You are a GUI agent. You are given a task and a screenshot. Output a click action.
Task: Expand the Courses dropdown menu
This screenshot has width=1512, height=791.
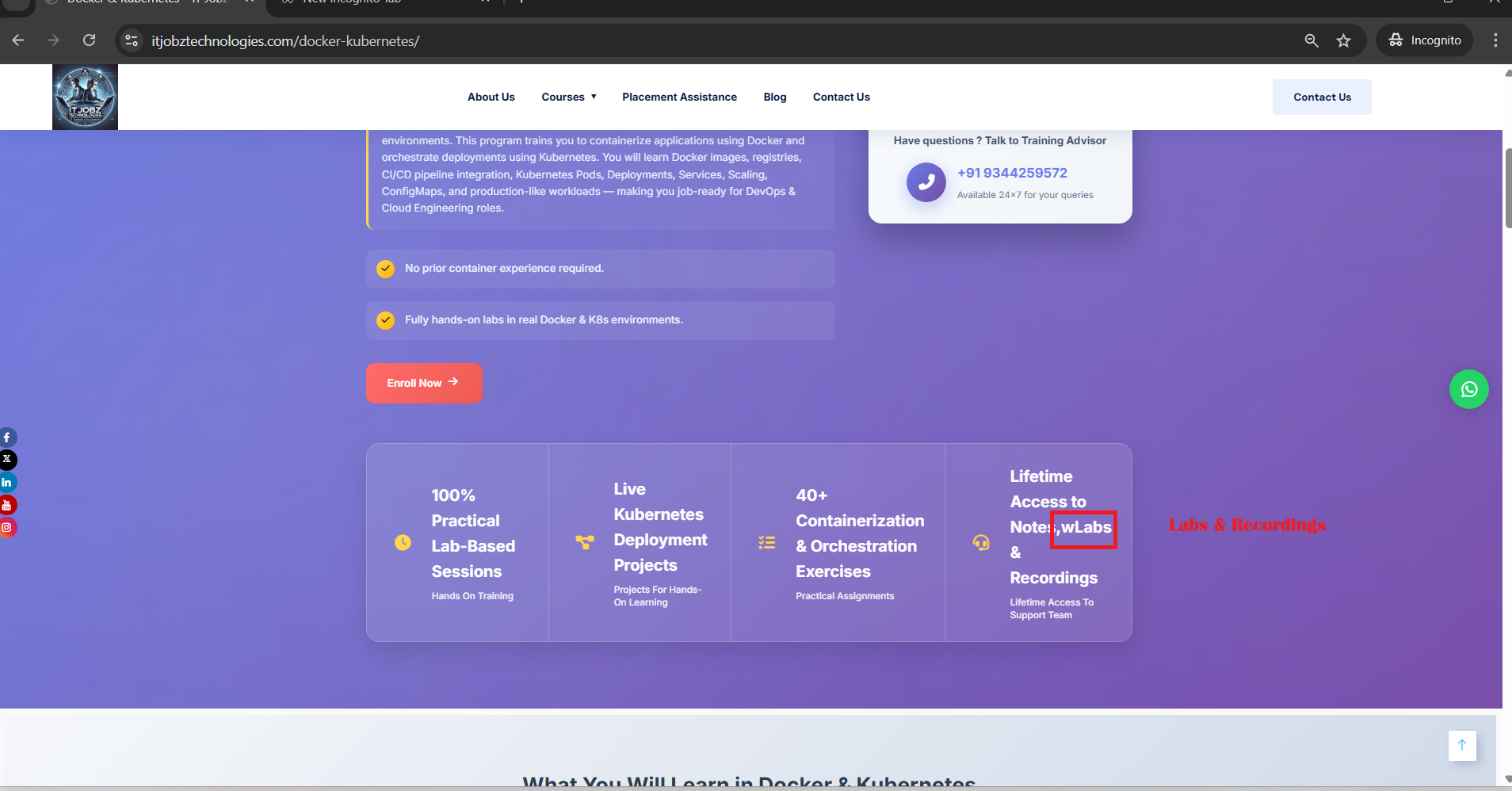click(x=568, y=97)
